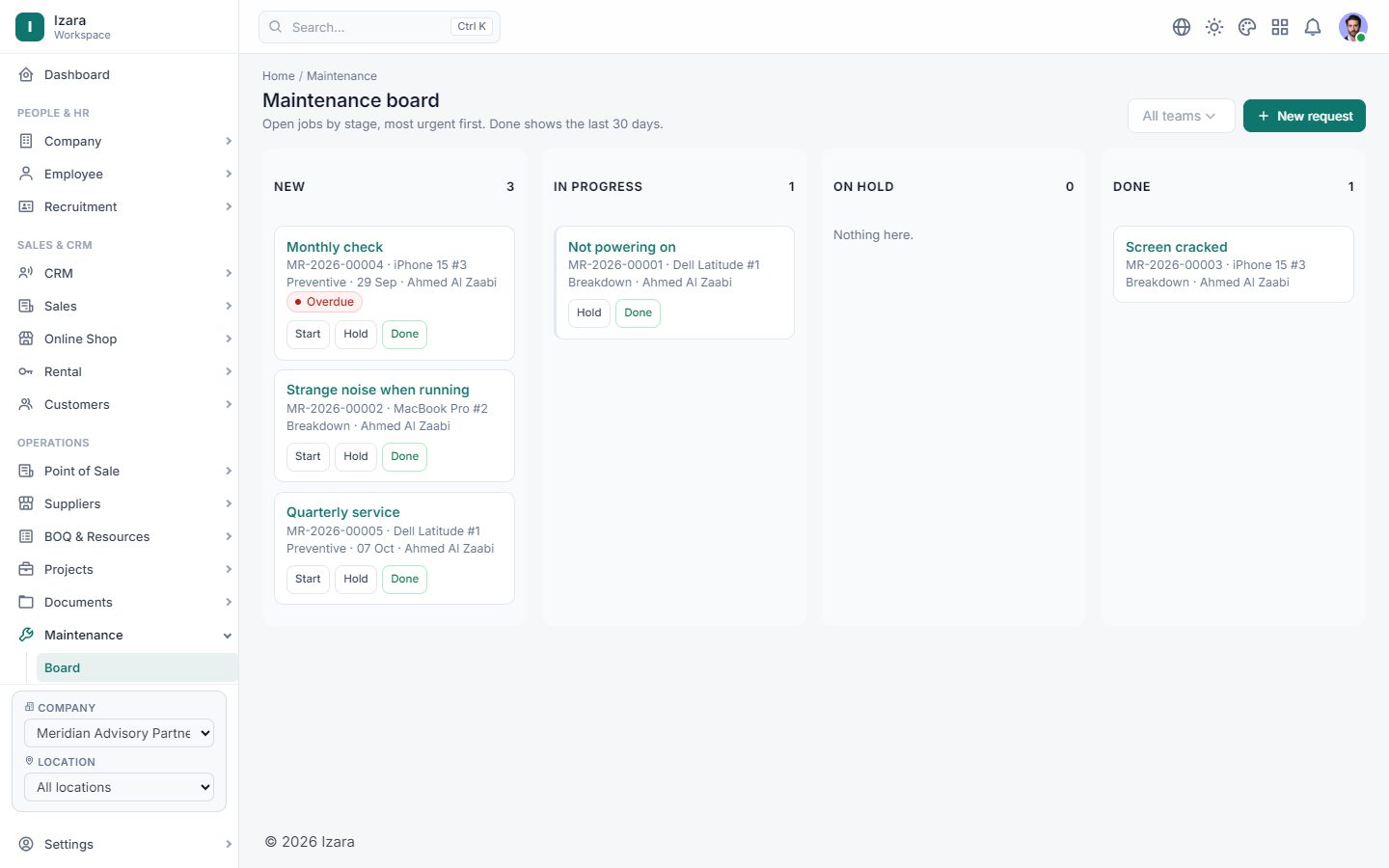Open the Company selector Meridian Advisory Partners
Viewport: 1389px width, 868px height.
119,733
